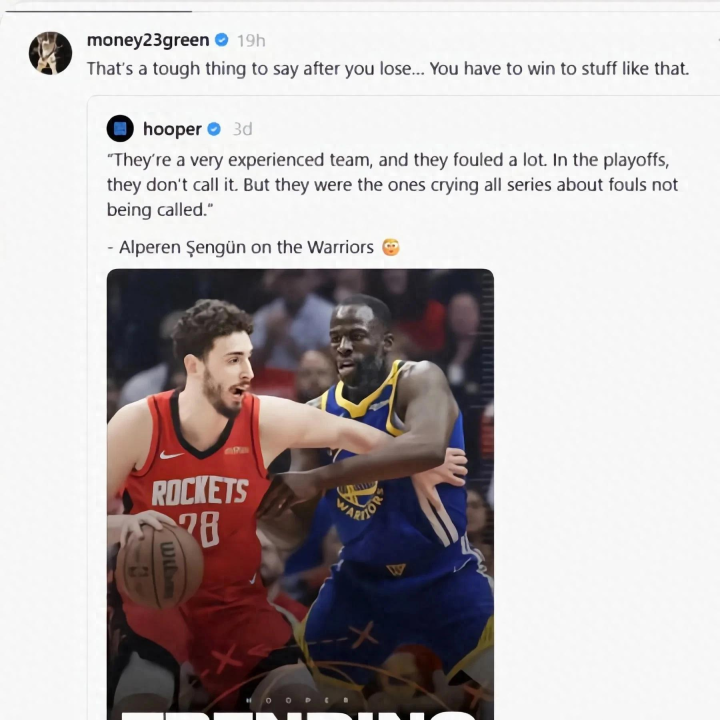Image resolution: width=720 pixels, height=720 pixels.
Task: Open the quoted hooper post card
Action: (404, 408)
